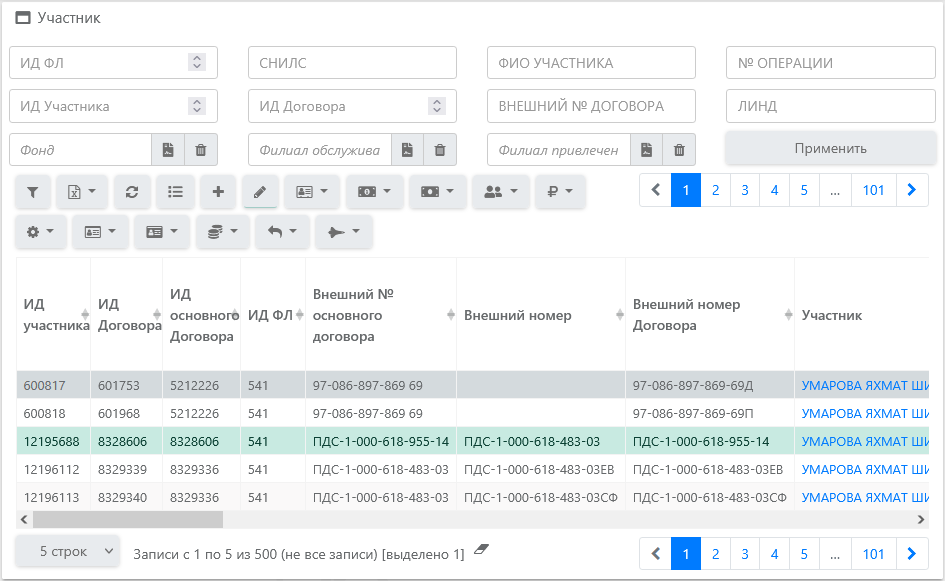Screen dimensions: 945x581
Task: Expand the users group dropdown
Action: [500, 191]
